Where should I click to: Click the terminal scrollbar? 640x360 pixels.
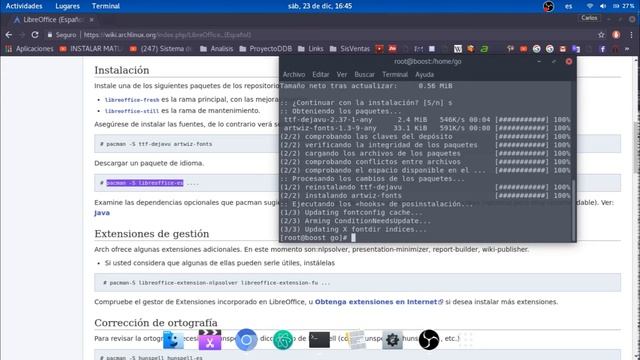(x=573, y=210)
